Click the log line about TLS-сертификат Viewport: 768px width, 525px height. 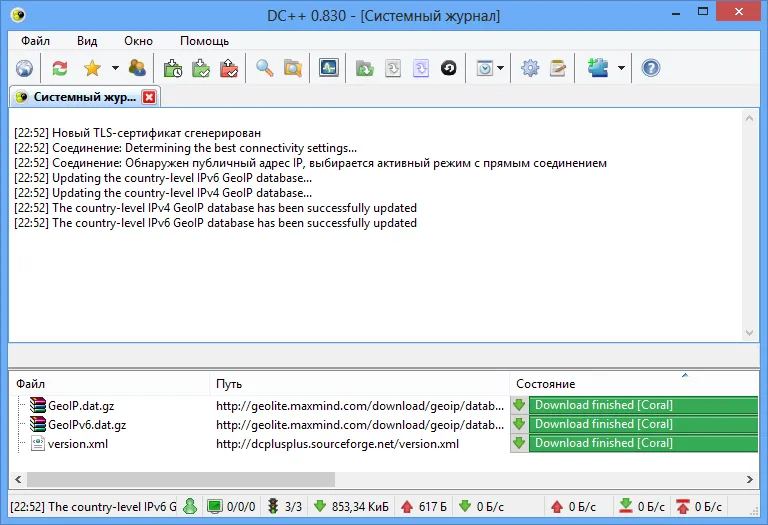point(138,133)
